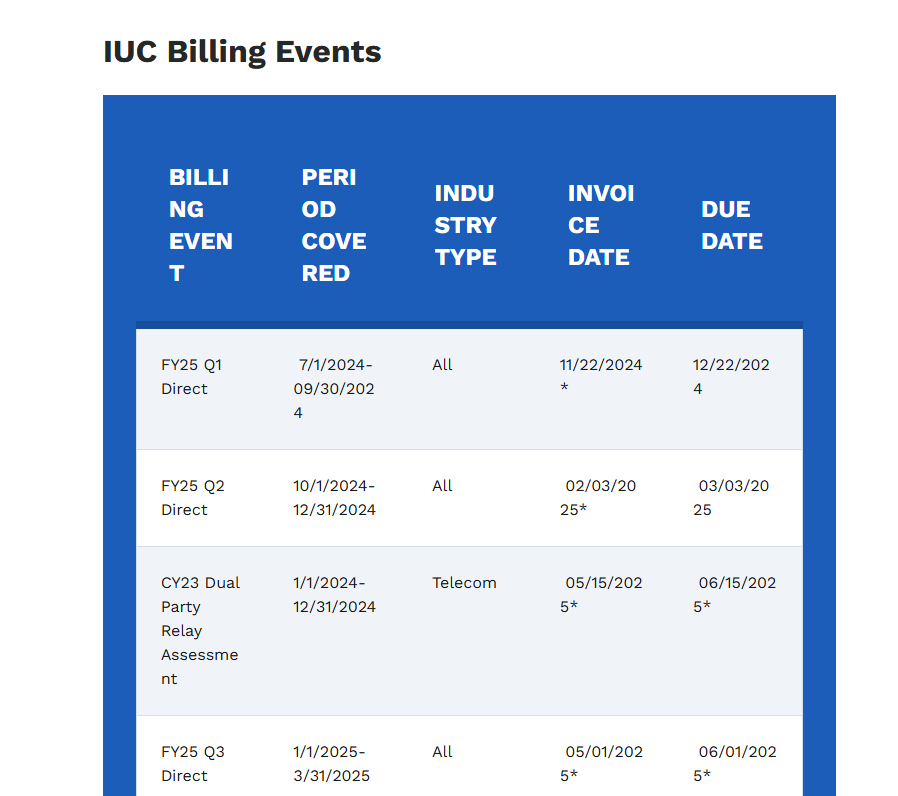Click the IUC Billing Events heading

click(242, 52)
